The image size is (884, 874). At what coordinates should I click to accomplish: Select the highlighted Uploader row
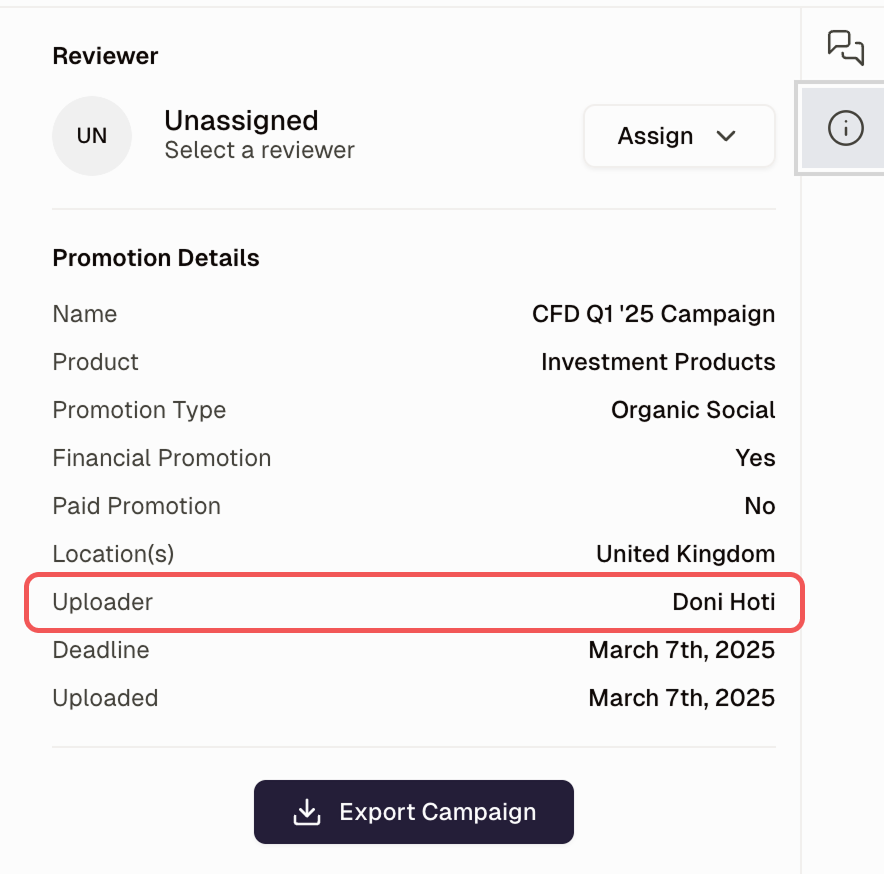pyautogui.click(x=414, y=602)
